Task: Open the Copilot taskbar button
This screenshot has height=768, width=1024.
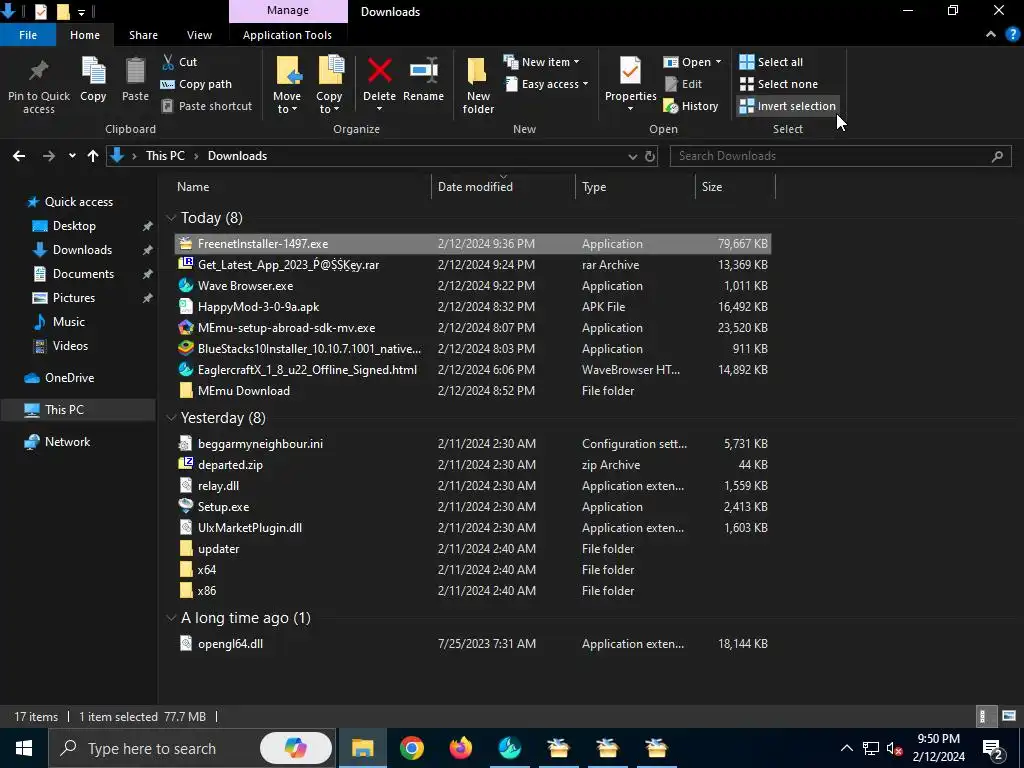Action: [x=295, y=748]
